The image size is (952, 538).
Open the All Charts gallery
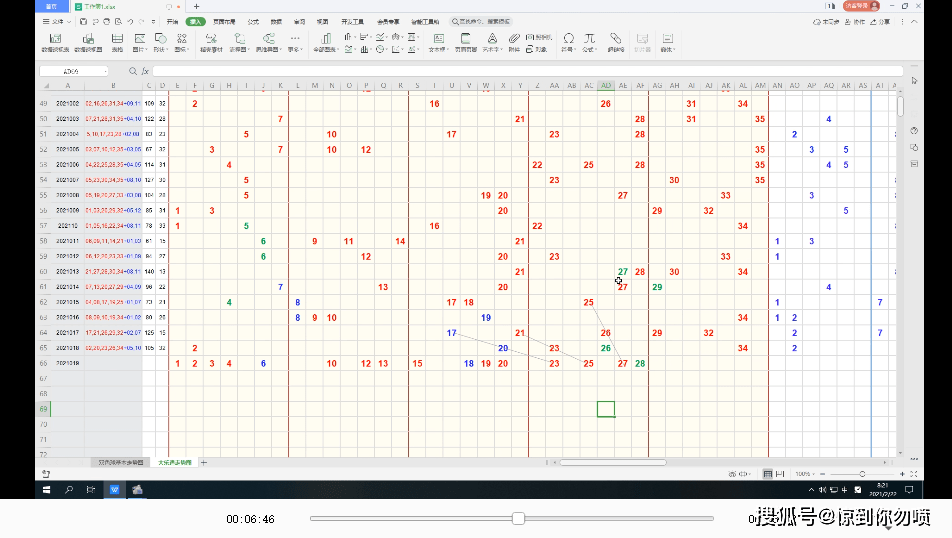(x=325, y=42)
